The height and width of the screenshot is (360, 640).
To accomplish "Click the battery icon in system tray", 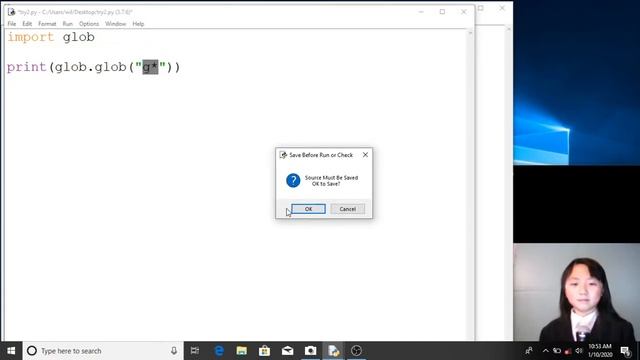I will coord(557,351).
